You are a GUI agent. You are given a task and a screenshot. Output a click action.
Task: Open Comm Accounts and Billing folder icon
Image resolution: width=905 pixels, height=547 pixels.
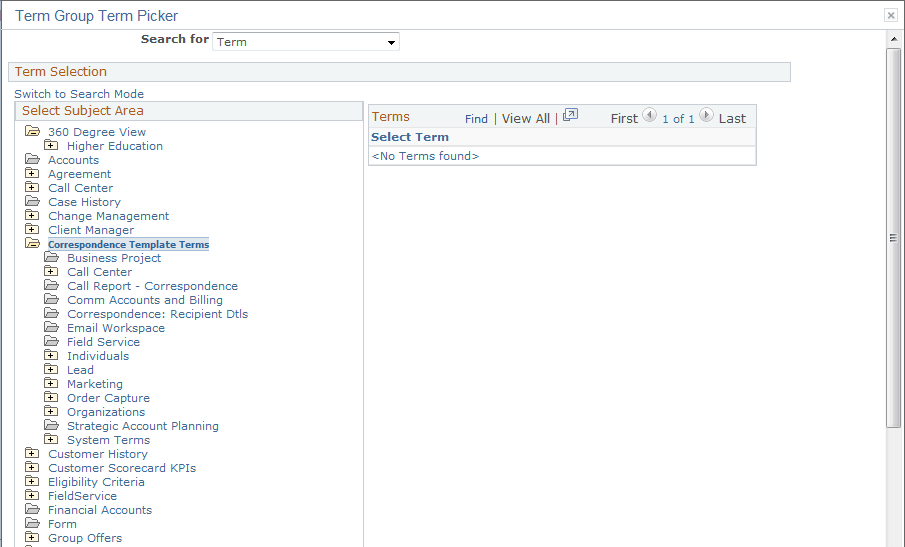(51, 299)
